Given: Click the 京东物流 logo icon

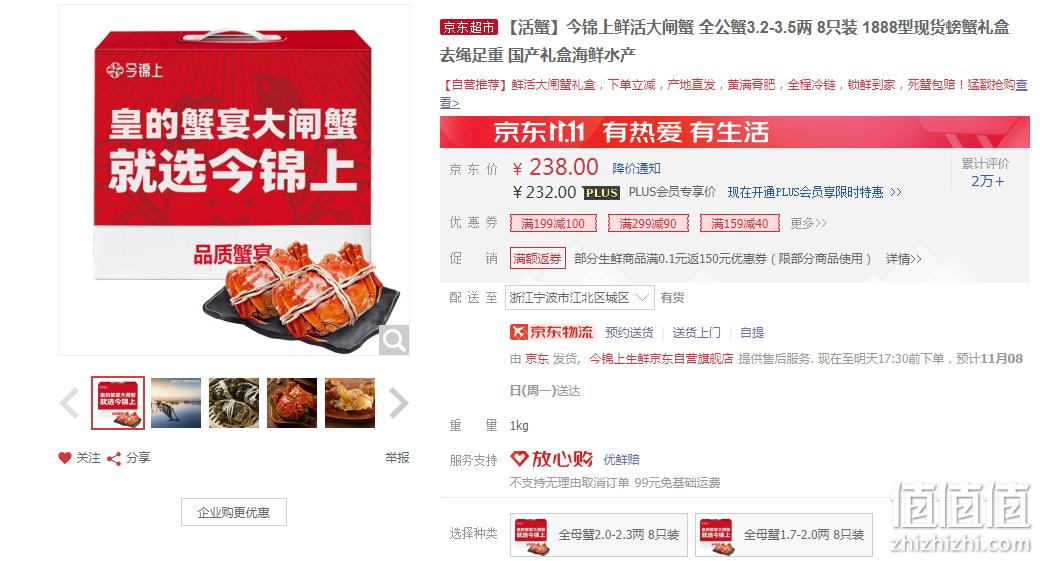Looking at the screenshot, I should click(x=552, y=332).
